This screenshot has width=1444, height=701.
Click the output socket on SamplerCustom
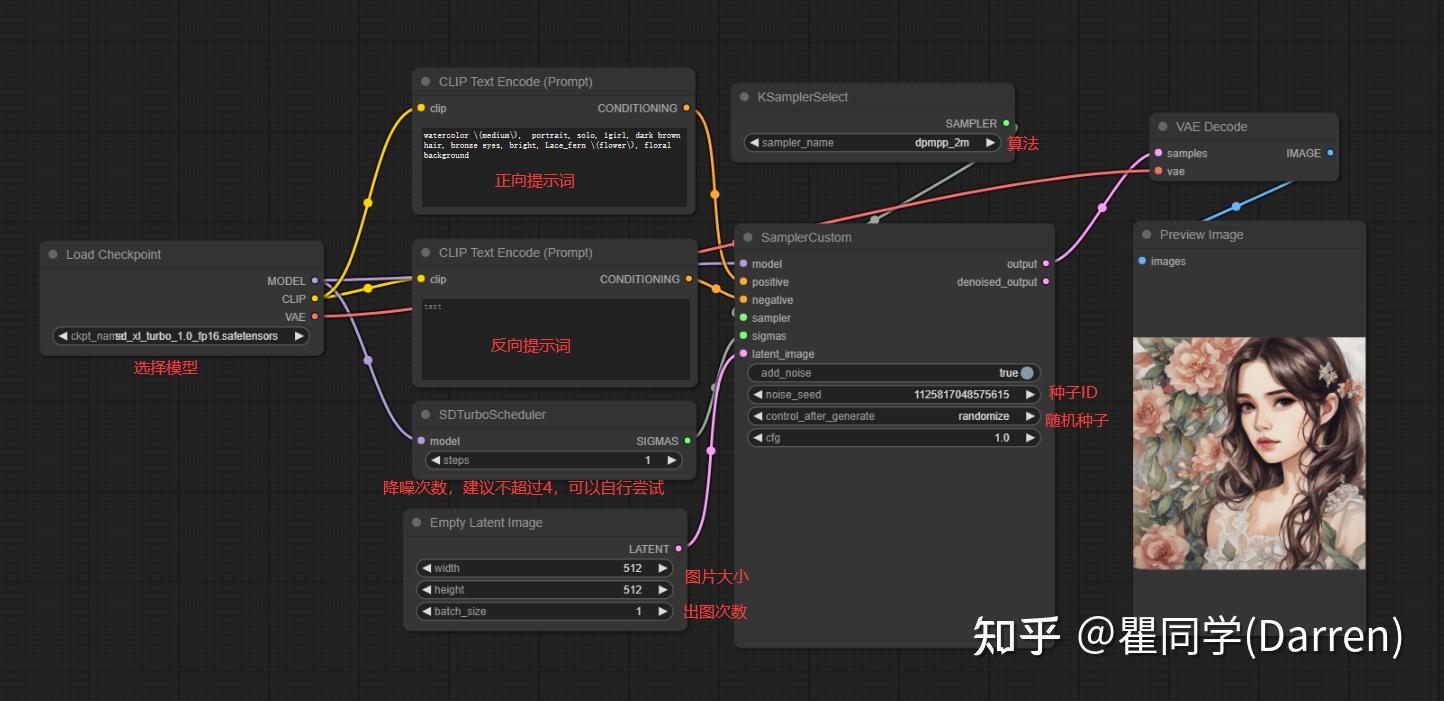(x=1046, y=264)
